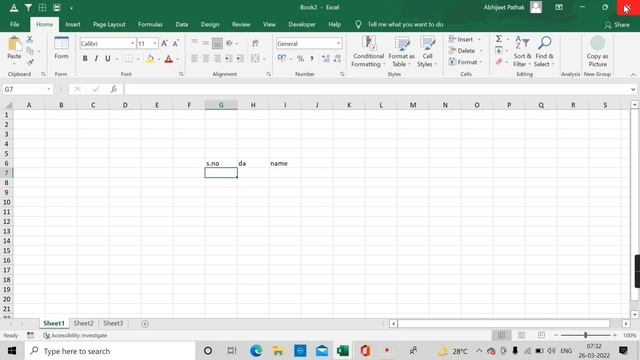Open Ribbon Display Options icon
The height and width of the screenshot is (360, 640).
(559, 7)
